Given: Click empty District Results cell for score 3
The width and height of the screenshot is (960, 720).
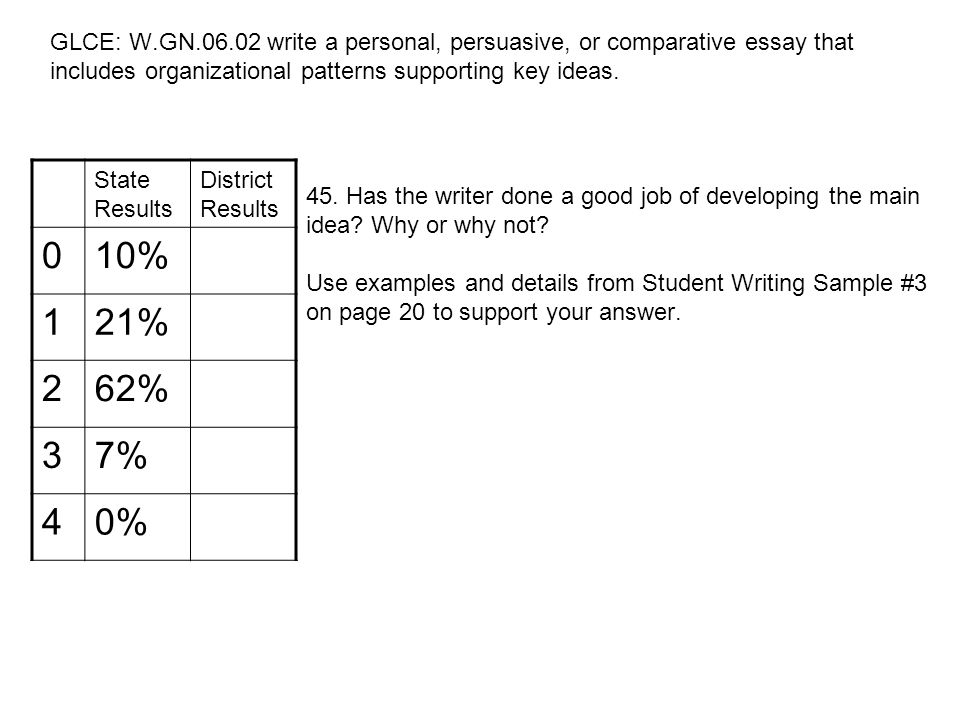Looking at the screenshot, I should pos(243,460).
